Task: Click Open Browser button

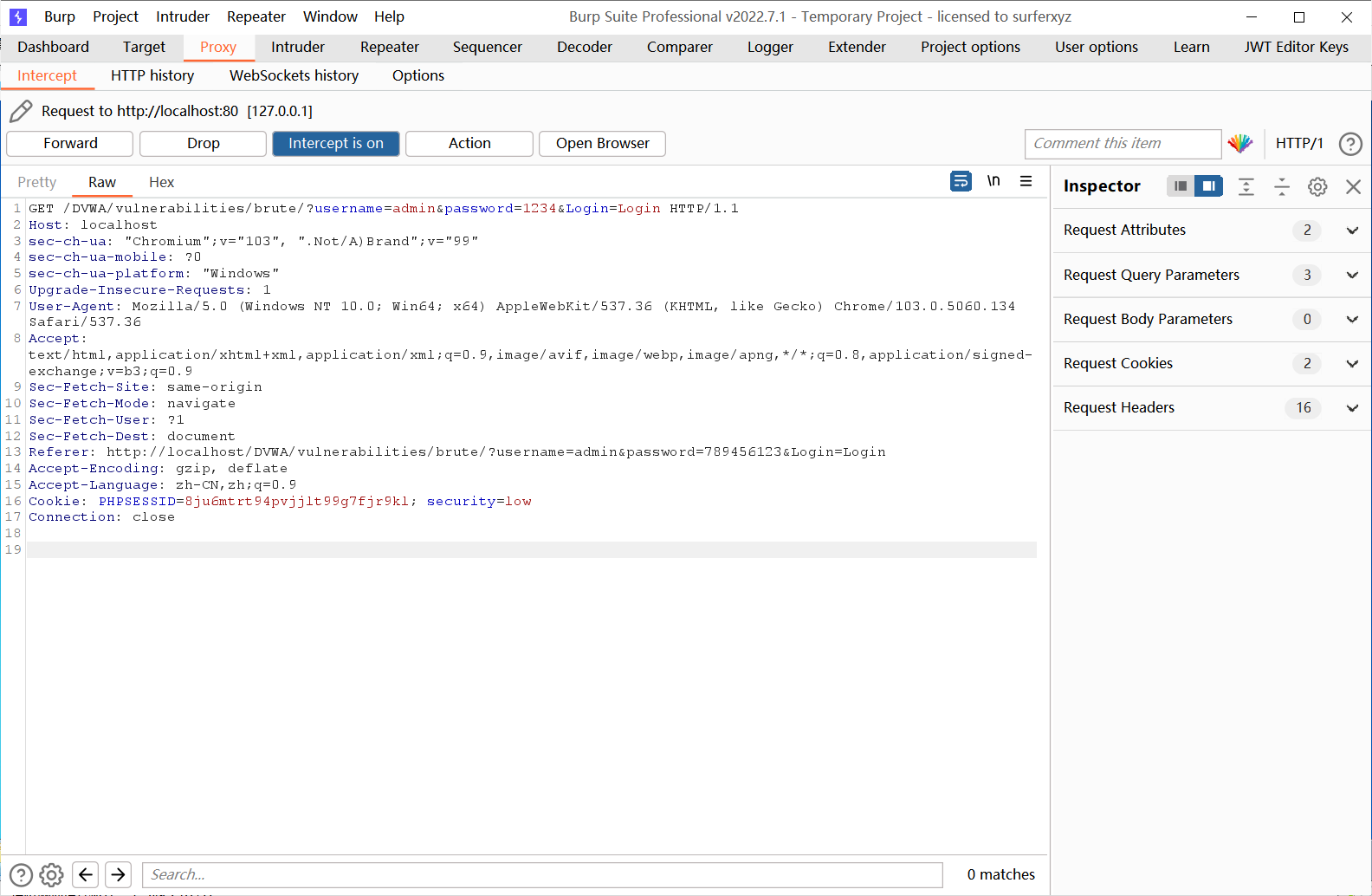Action: tap(603, 144)
